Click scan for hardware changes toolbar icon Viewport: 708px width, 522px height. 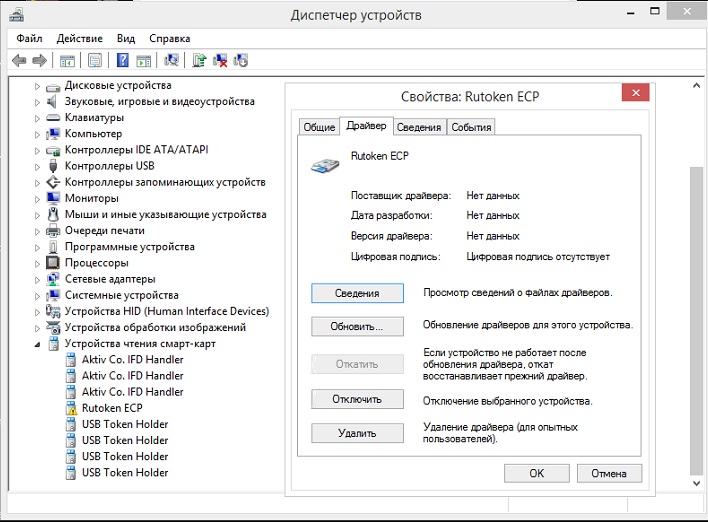point(171,60)
